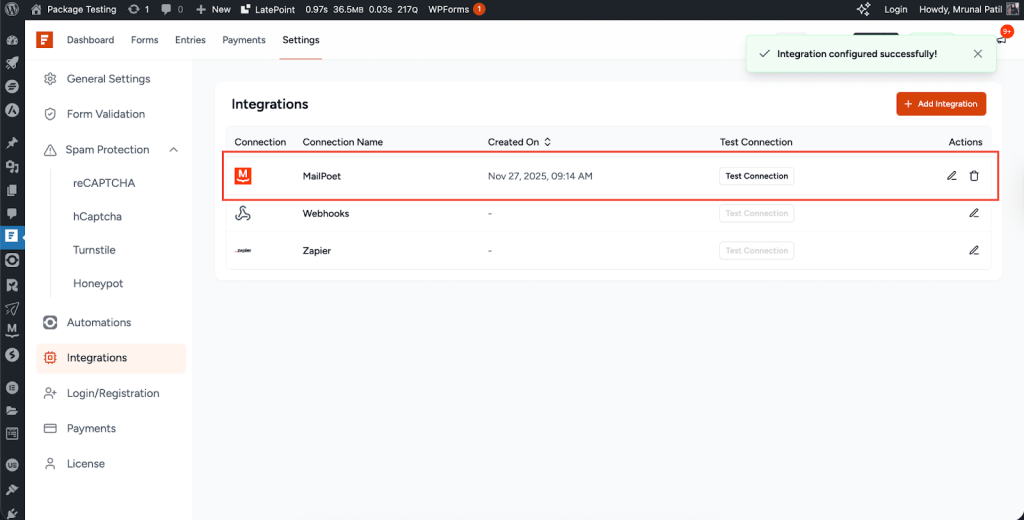Select Integrations in settings sidebar
This screenshot has height=520, width=1024.
[x=111, y=358]
